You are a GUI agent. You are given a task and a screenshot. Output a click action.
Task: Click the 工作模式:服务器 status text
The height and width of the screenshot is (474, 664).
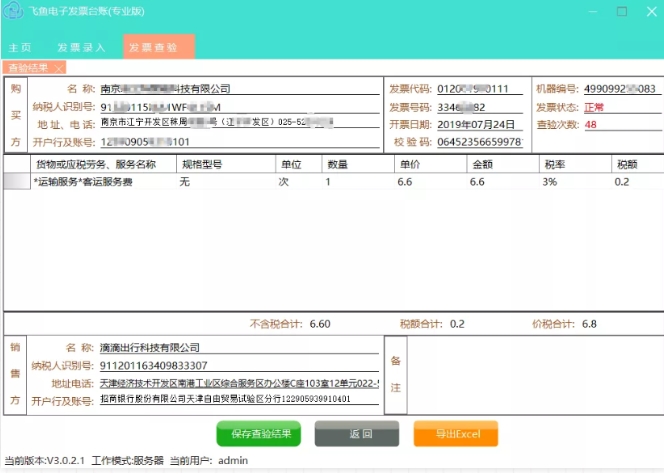click(x=127, y=460)
